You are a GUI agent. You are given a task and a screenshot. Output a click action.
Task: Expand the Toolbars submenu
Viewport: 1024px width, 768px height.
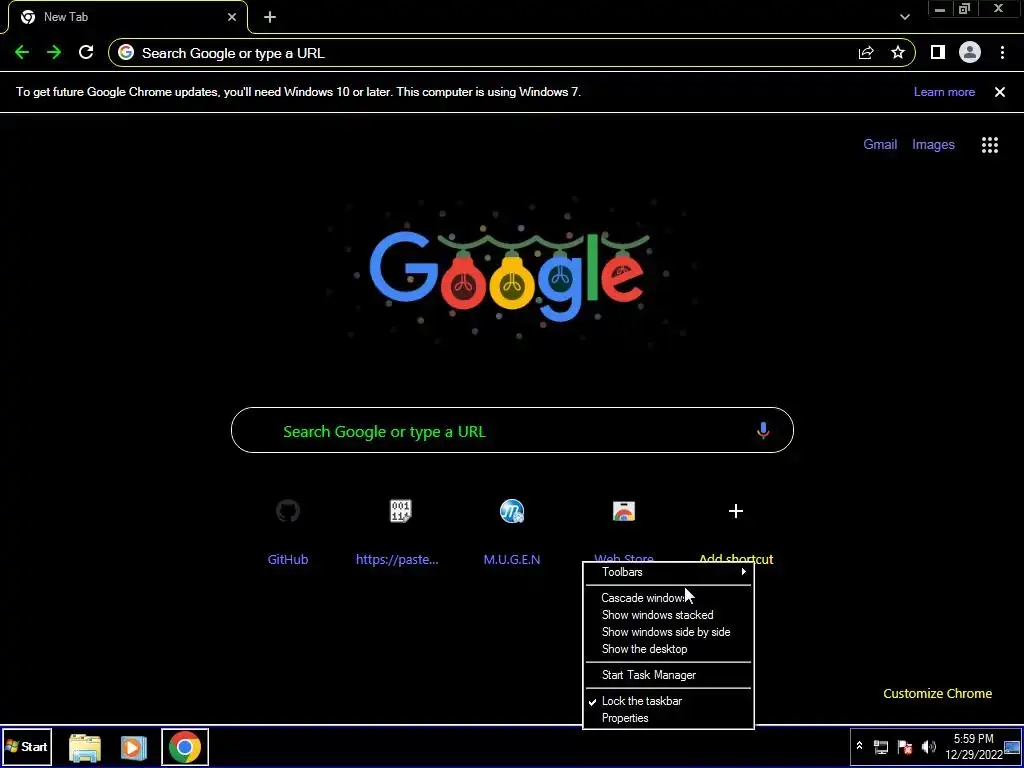click(x=668, y=572)
